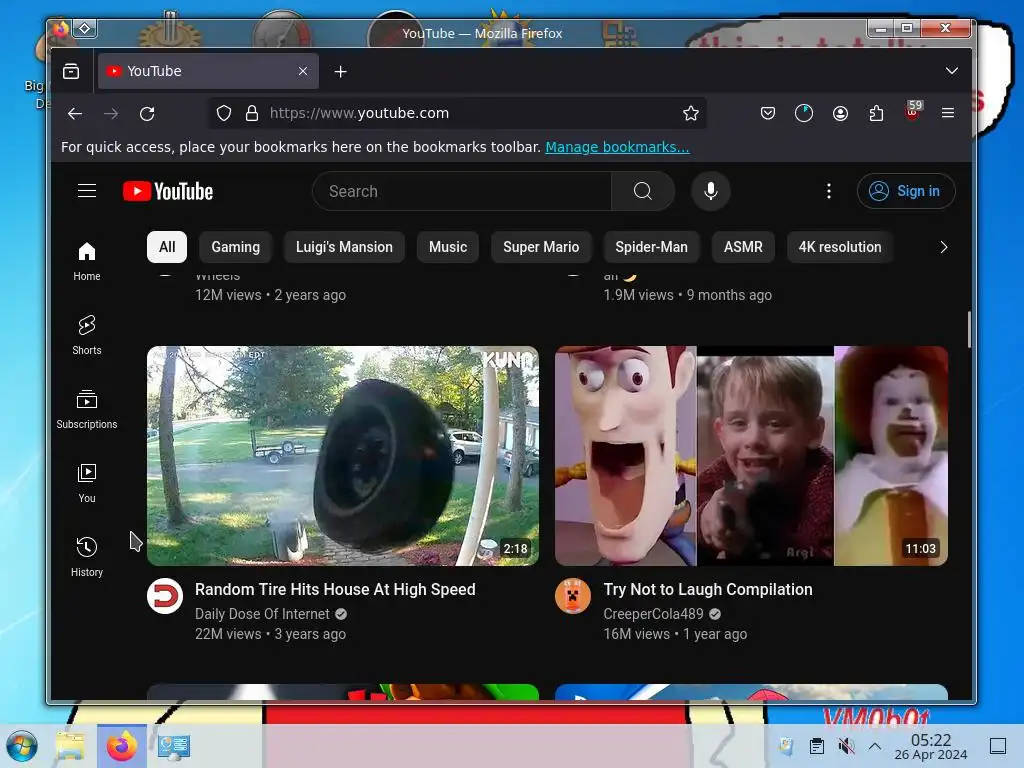Click the Firefox URL address bar
1024x768 pixels.
tap(457, 113)
